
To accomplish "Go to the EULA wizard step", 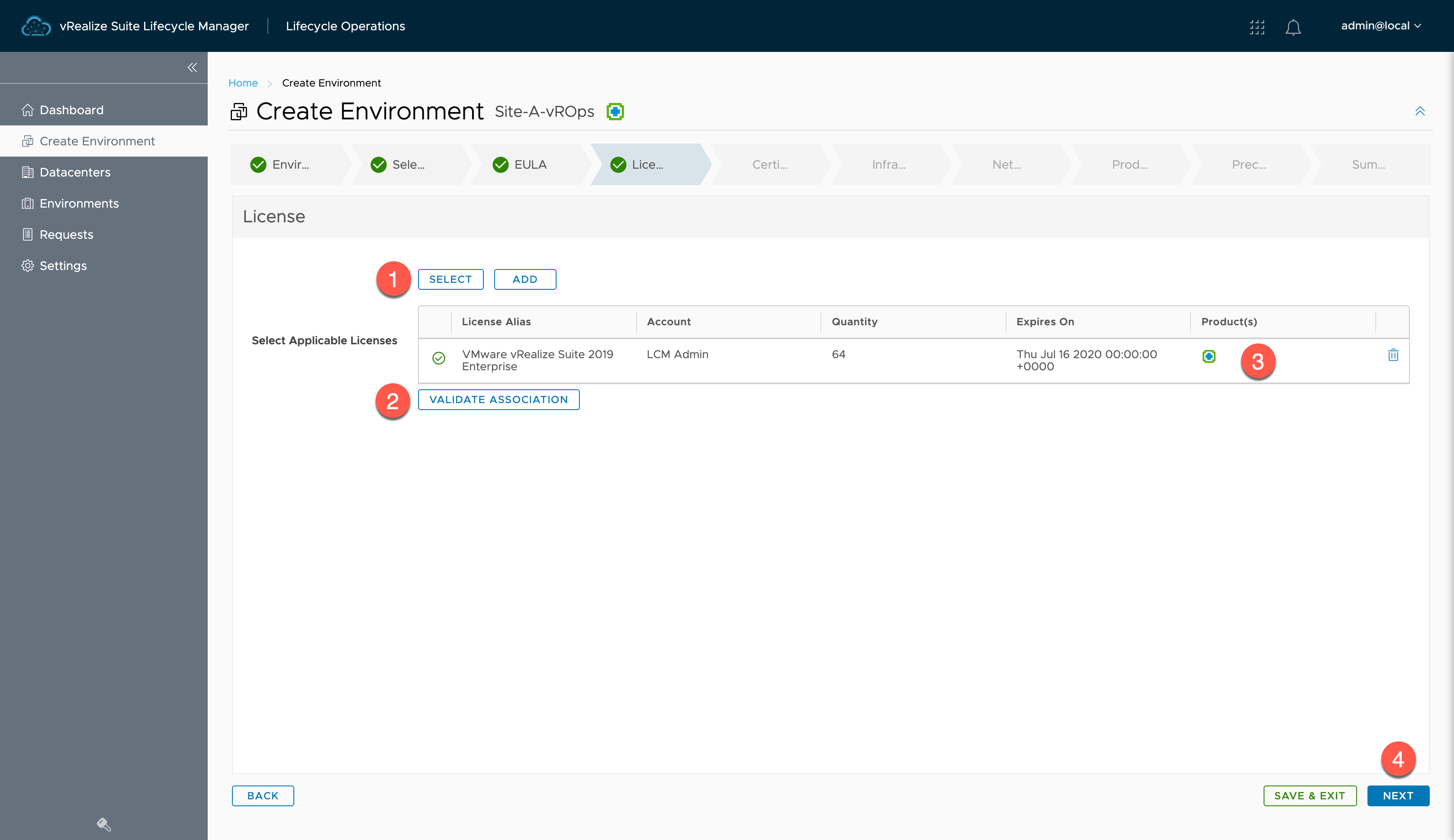I will coord(529,164).
